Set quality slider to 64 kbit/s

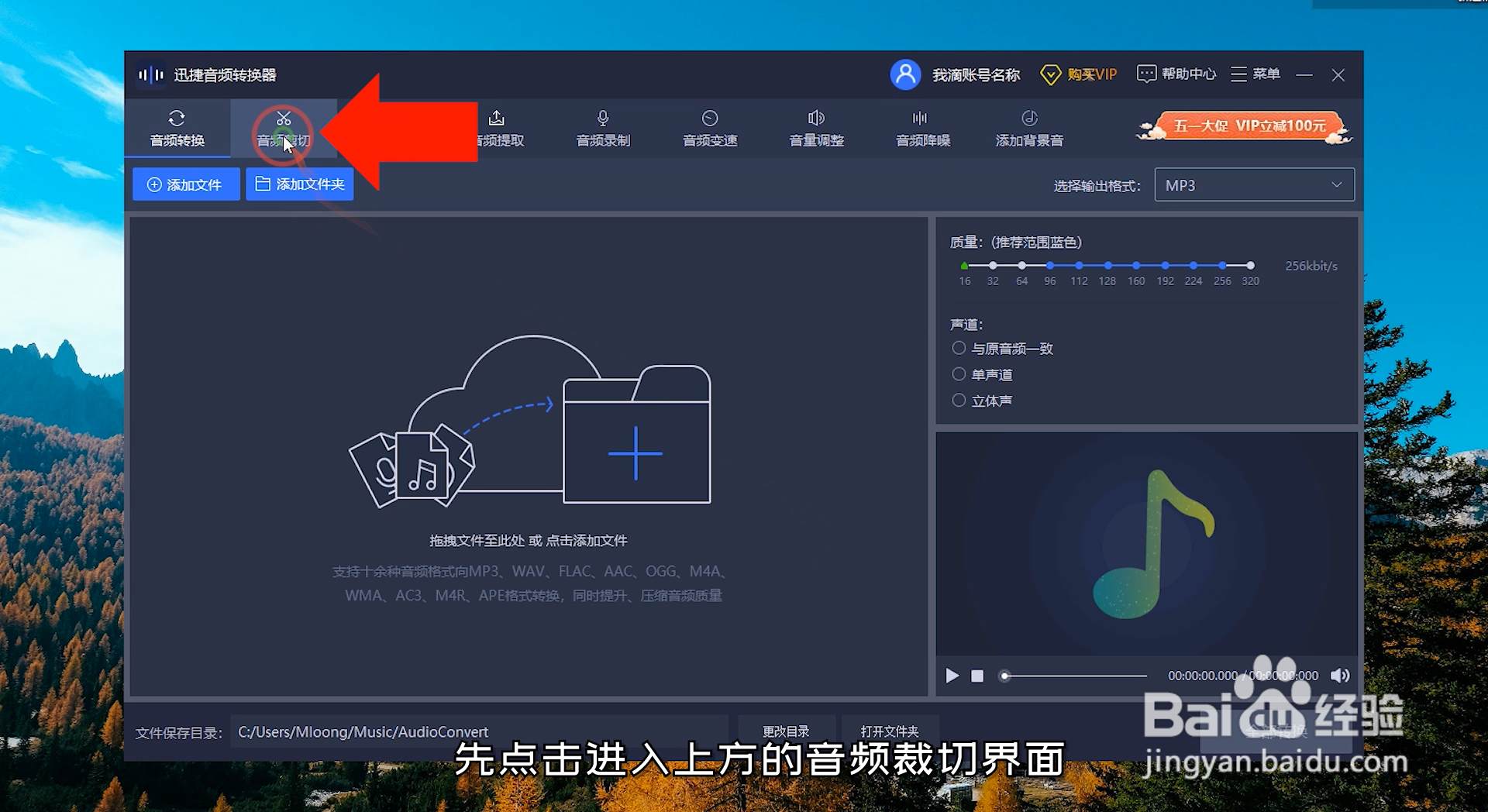(1021, 266)
